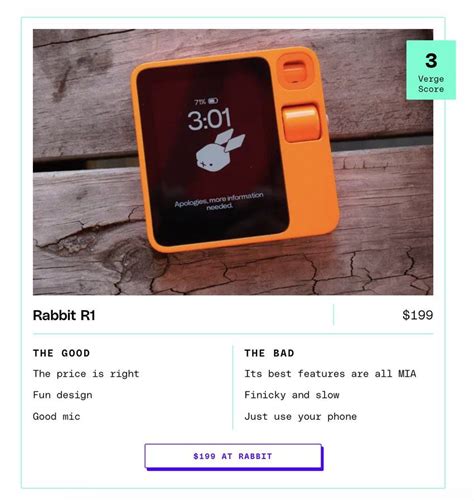
Task: Click the $199 price beside the title
Action: [418, 315]
